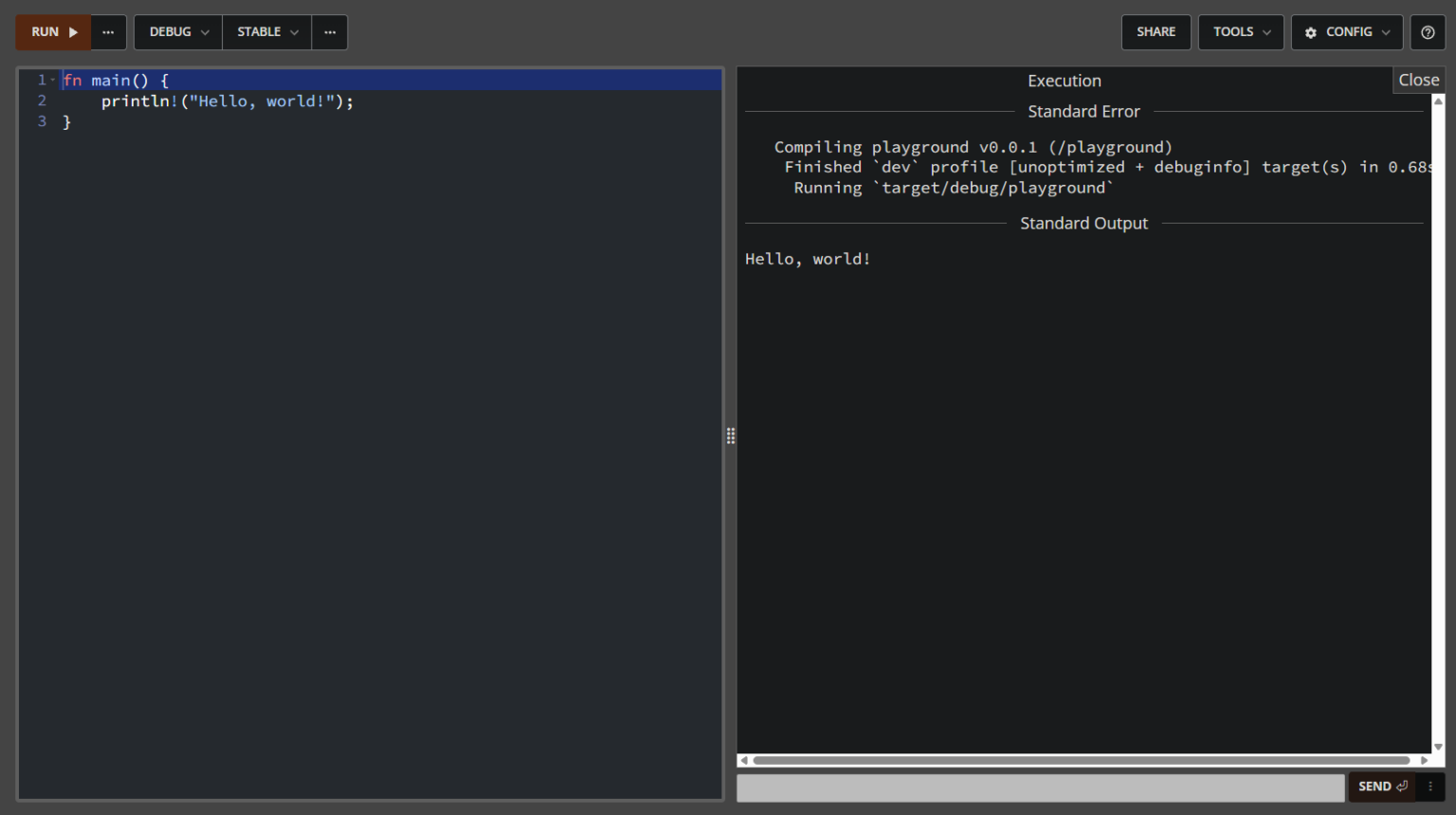Open the TOOLS dropdown menu

point(1241,32)
